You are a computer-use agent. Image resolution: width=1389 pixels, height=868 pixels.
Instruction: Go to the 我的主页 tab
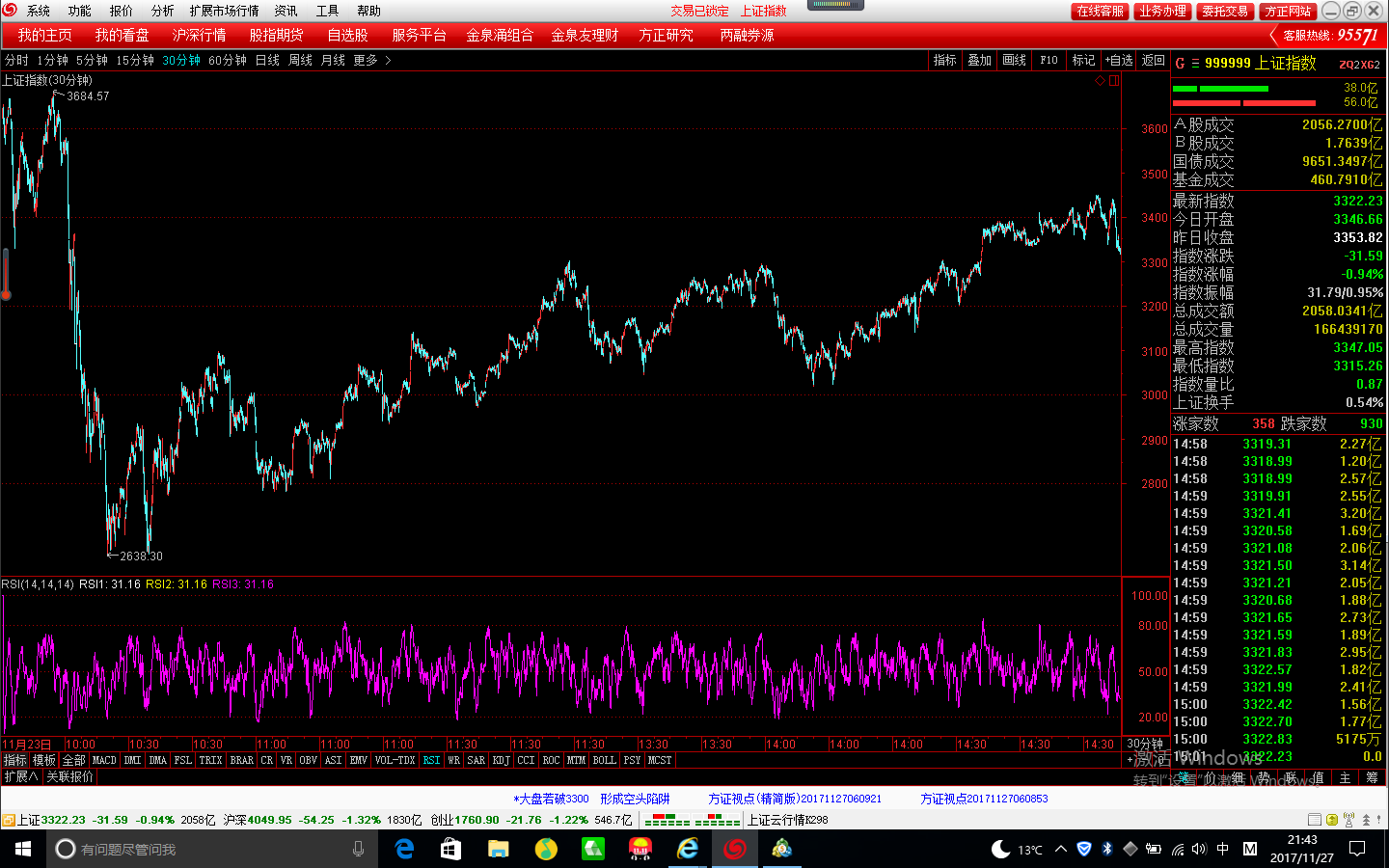(44, 35)
